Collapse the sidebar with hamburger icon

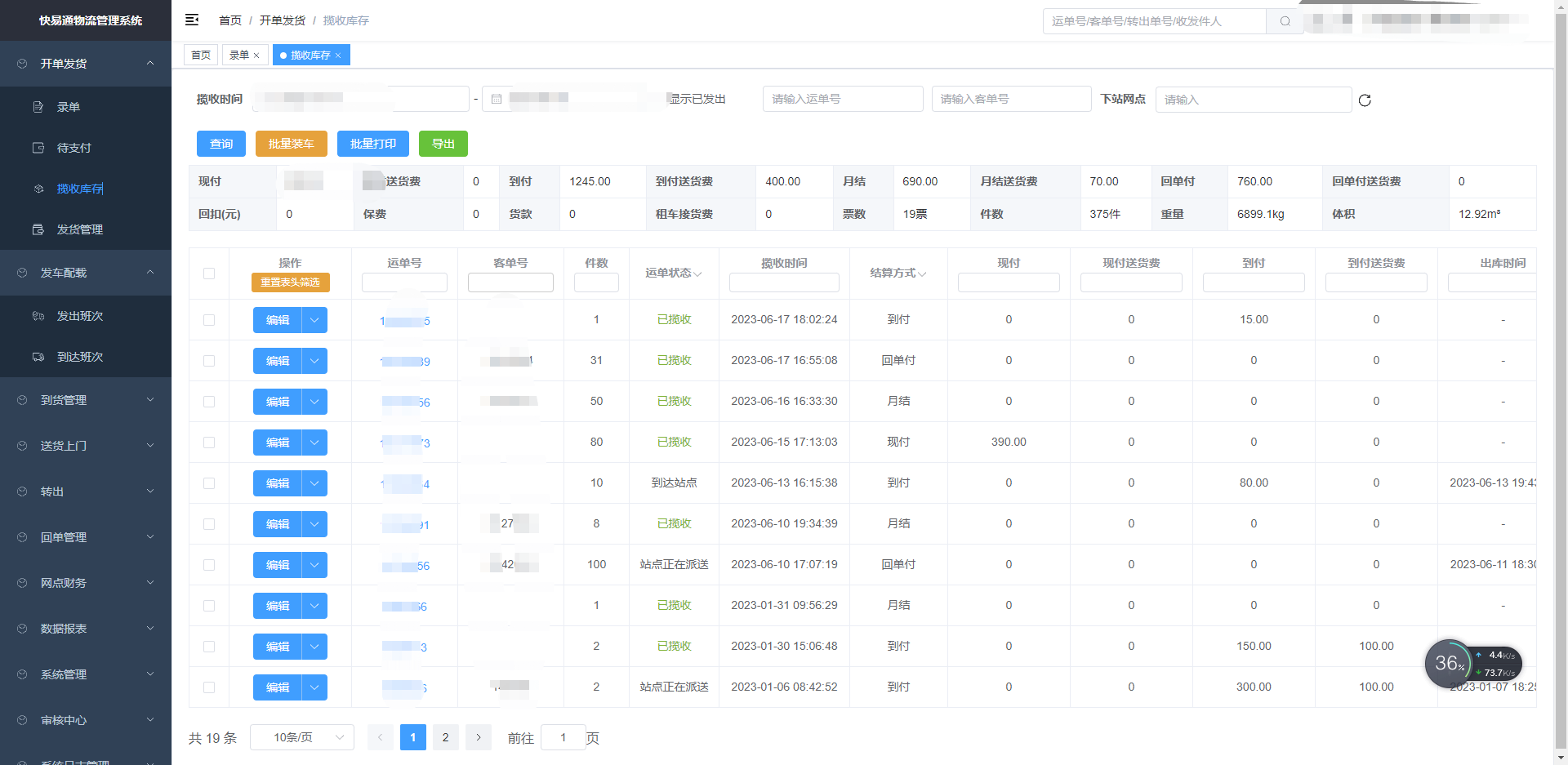[x=192, y=20]
